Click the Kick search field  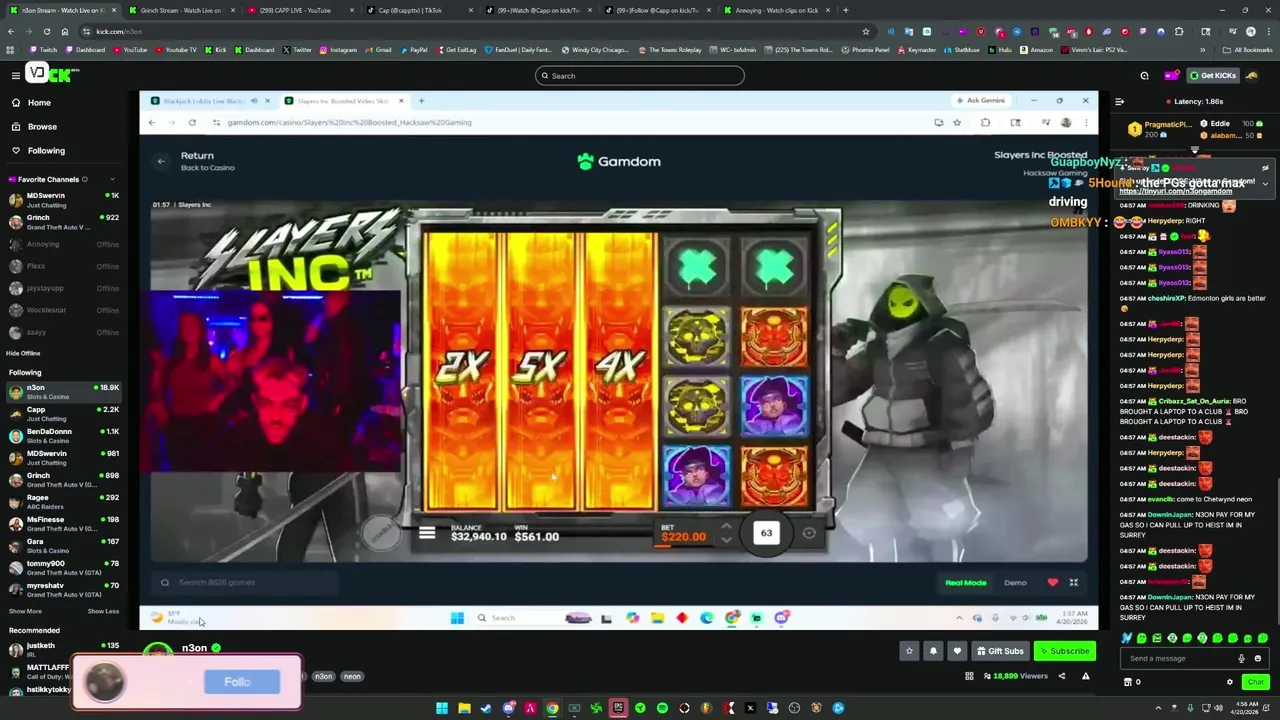pos(640,76)
